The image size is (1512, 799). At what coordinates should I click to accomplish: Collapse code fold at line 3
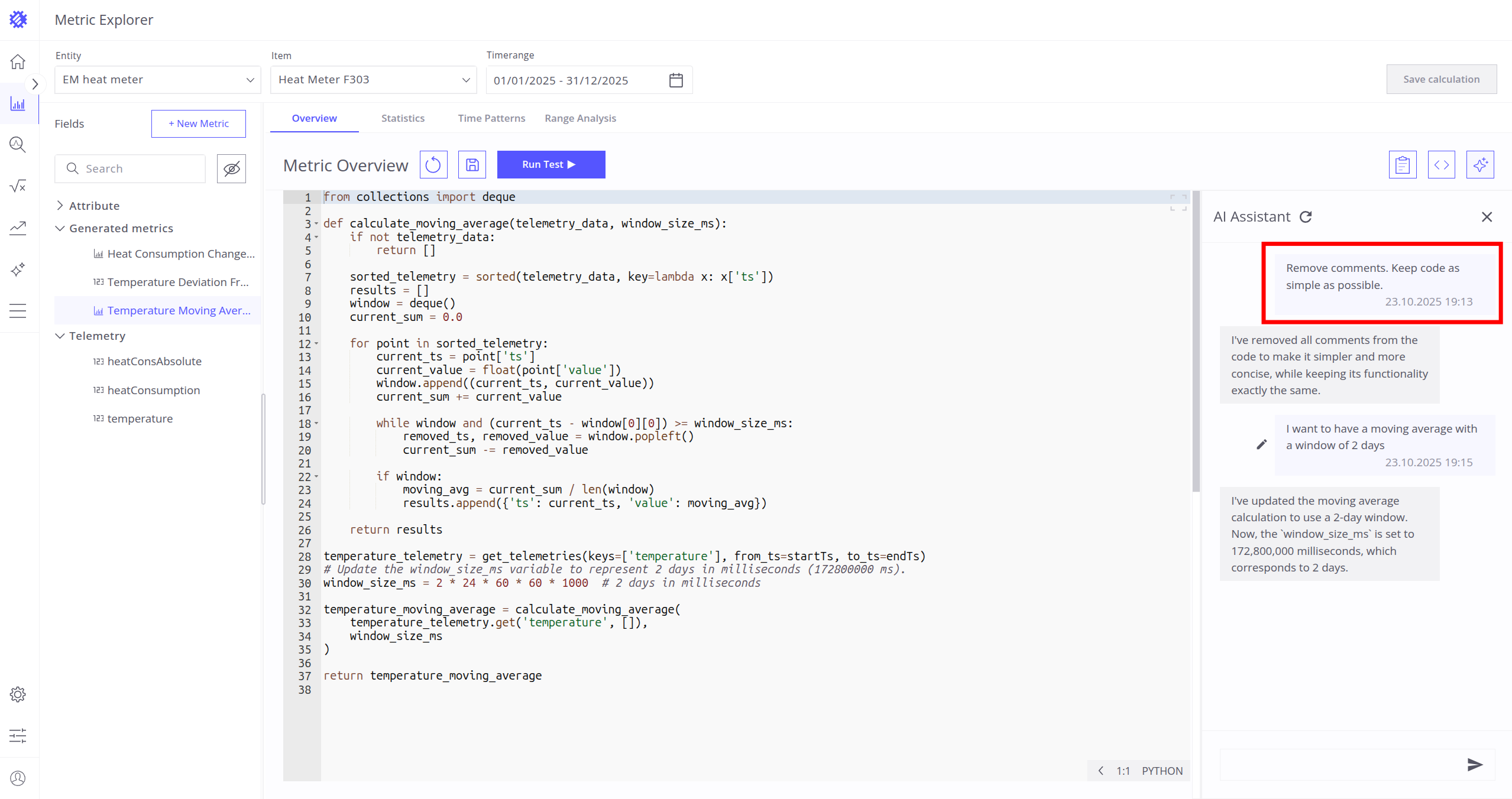[316, 223]
